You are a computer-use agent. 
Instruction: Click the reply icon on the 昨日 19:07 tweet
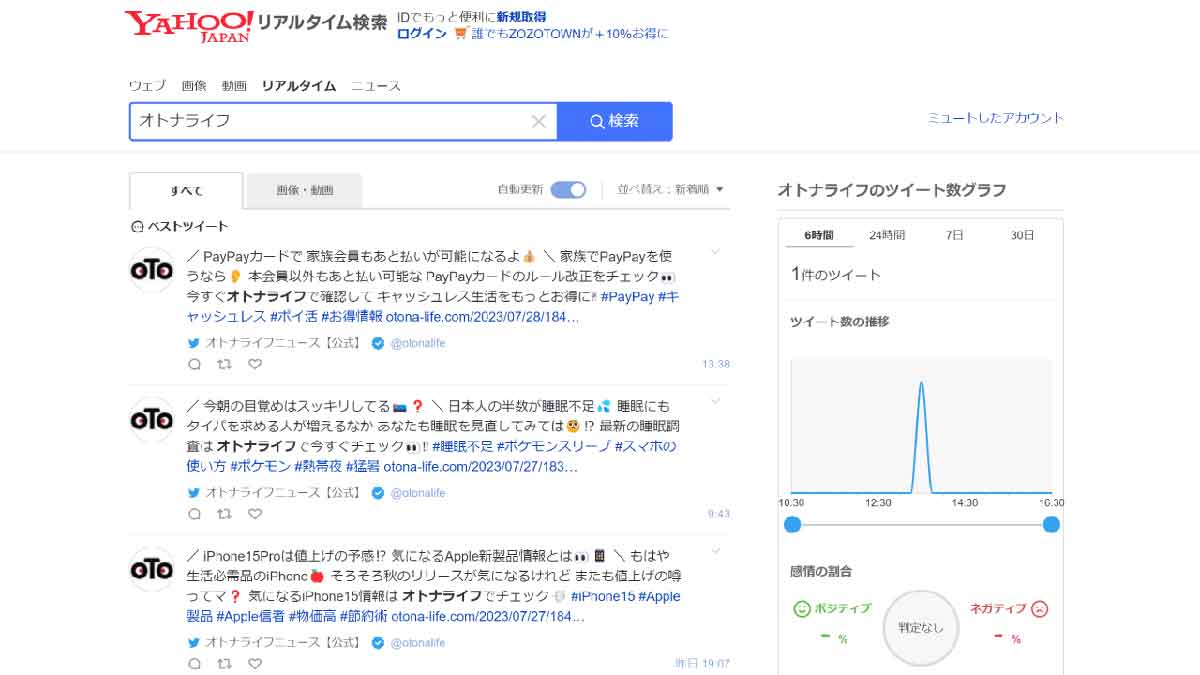point(195,663)
